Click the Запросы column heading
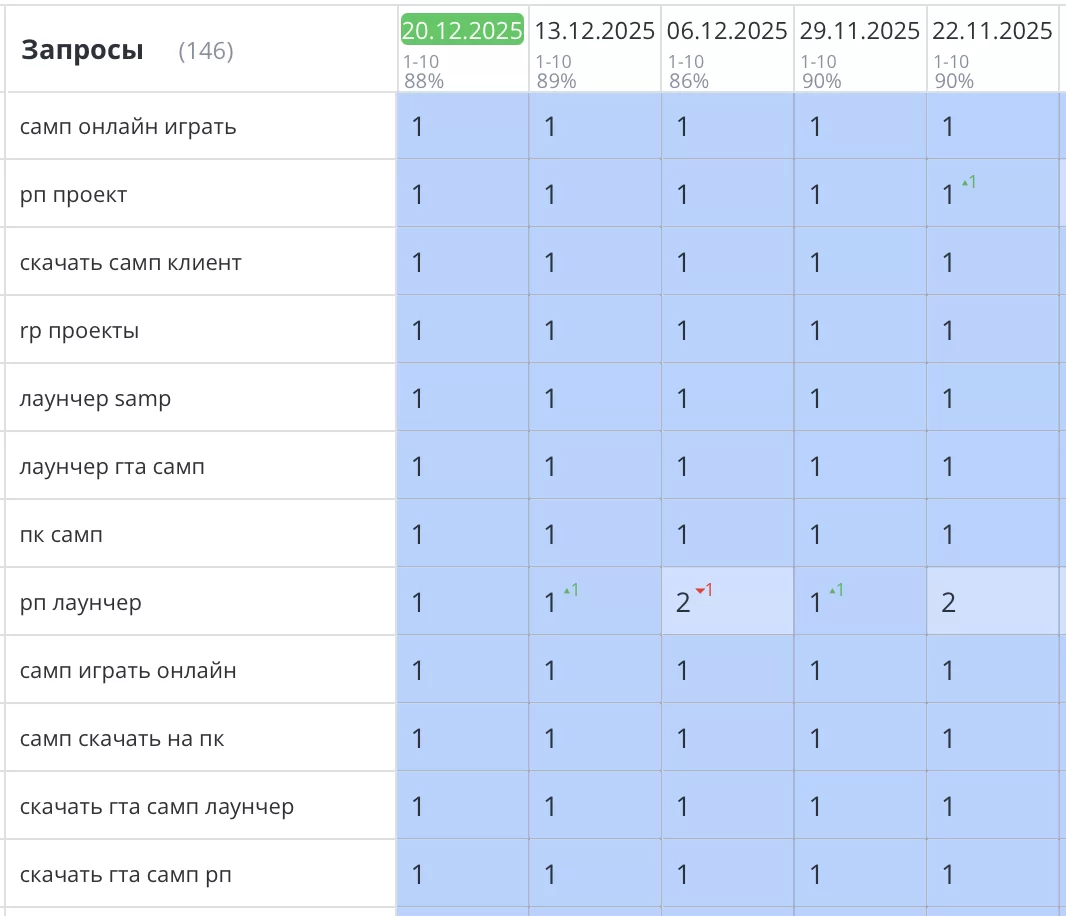This screenshot has height=916, width=1066. point(82,50)
